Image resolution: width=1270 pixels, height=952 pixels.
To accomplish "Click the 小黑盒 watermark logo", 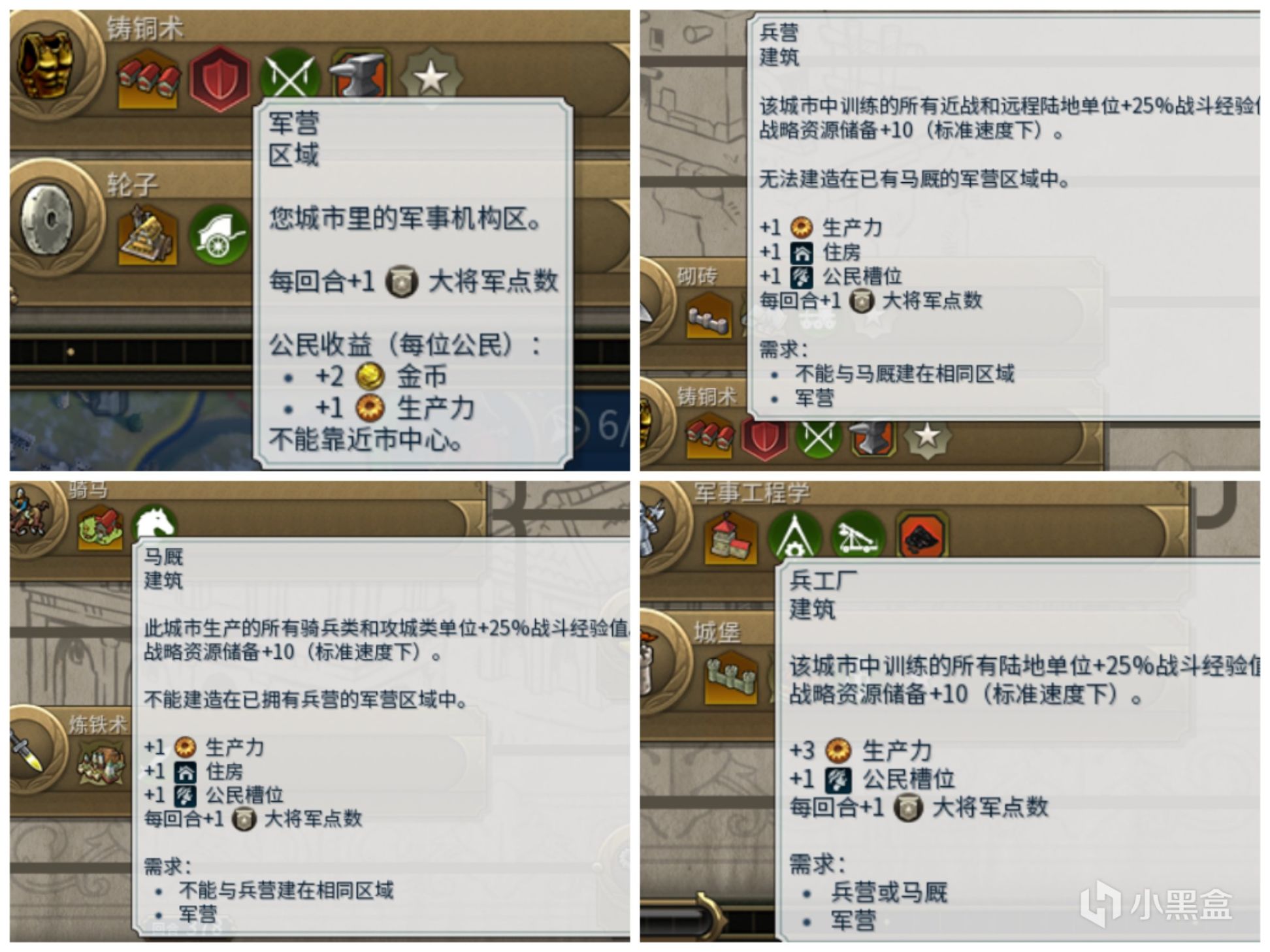I will coord(1156,904).
